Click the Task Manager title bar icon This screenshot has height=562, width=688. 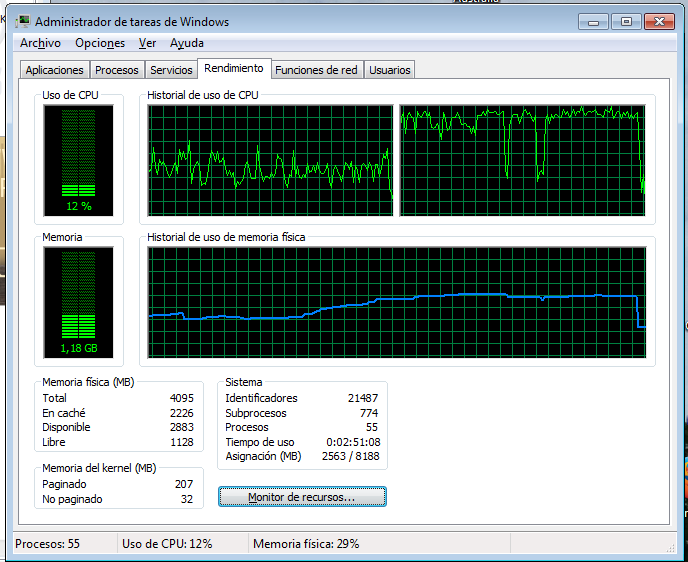(x=23, y=22)
